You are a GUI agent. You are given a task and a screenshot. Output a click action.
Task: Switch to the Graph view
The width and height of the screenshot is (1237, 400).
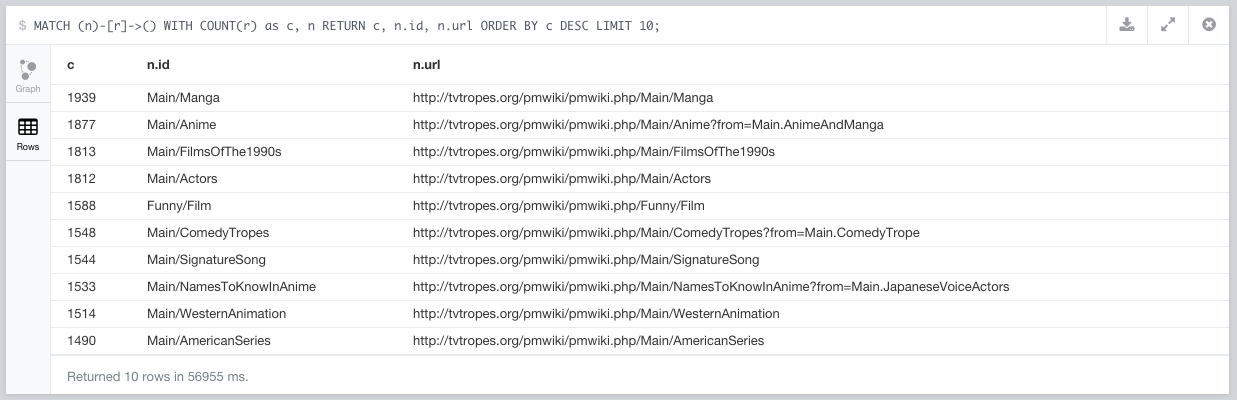[x=28, y=76]
